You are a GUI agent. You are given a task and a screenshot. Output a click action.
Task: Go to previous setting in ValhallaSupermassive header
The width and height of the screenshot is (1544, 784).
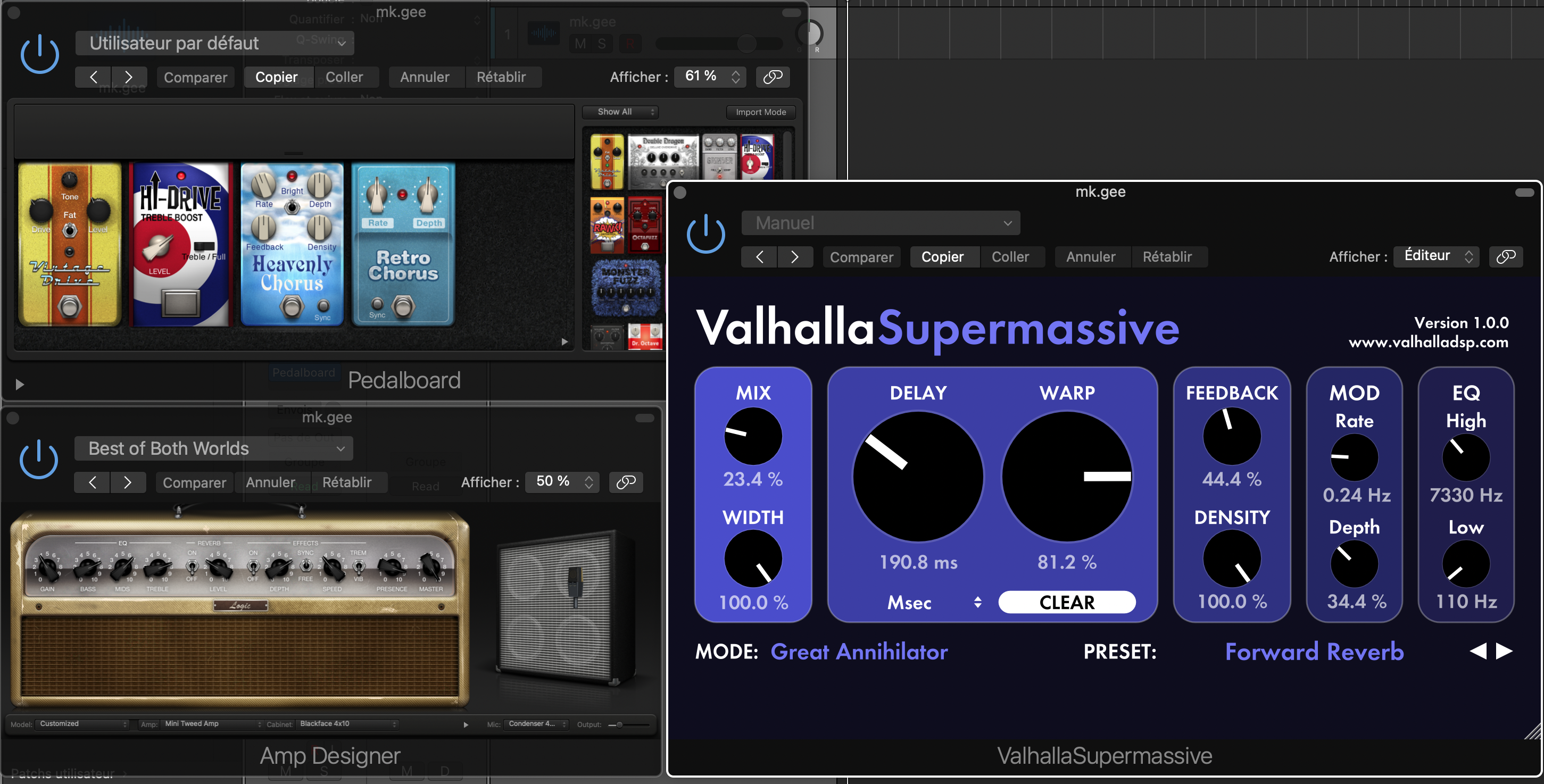(759, 257)
